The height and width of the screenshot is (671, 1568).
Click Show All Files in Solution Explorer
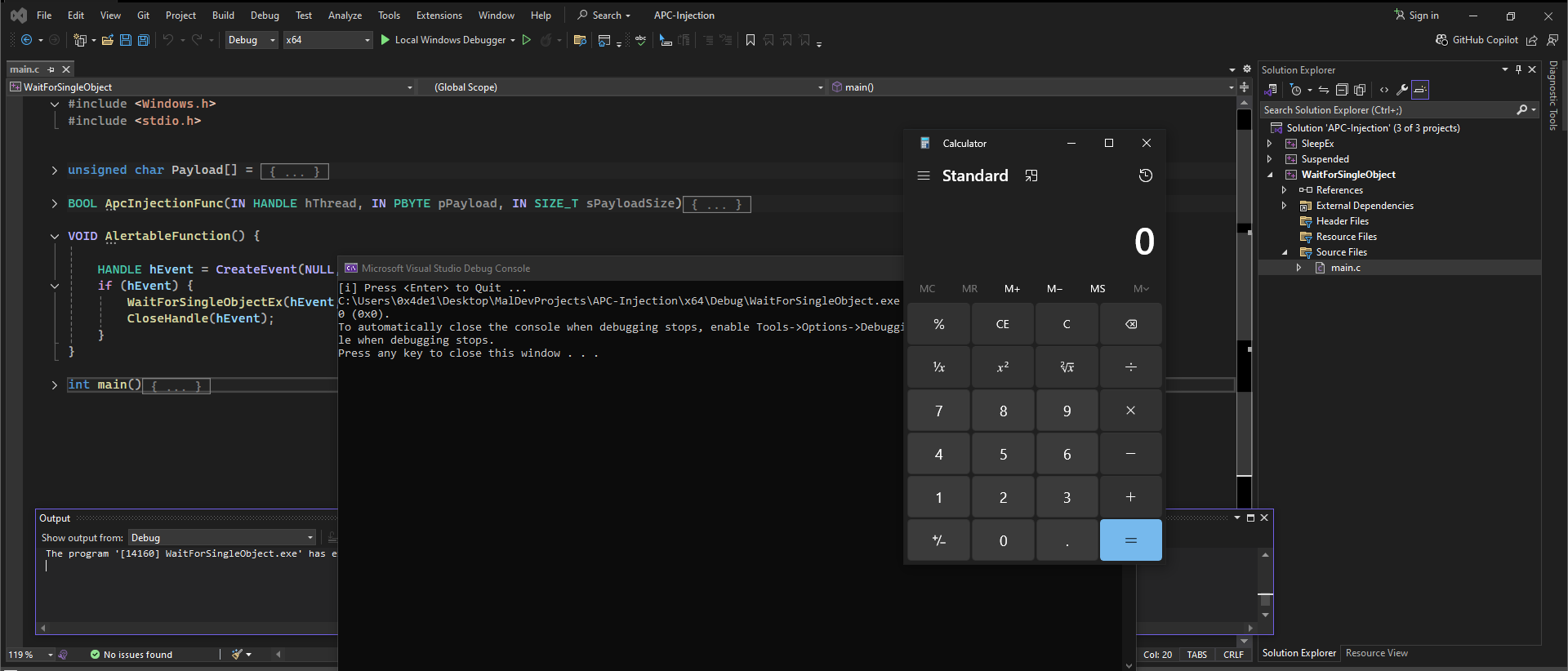coord(1360,90)
